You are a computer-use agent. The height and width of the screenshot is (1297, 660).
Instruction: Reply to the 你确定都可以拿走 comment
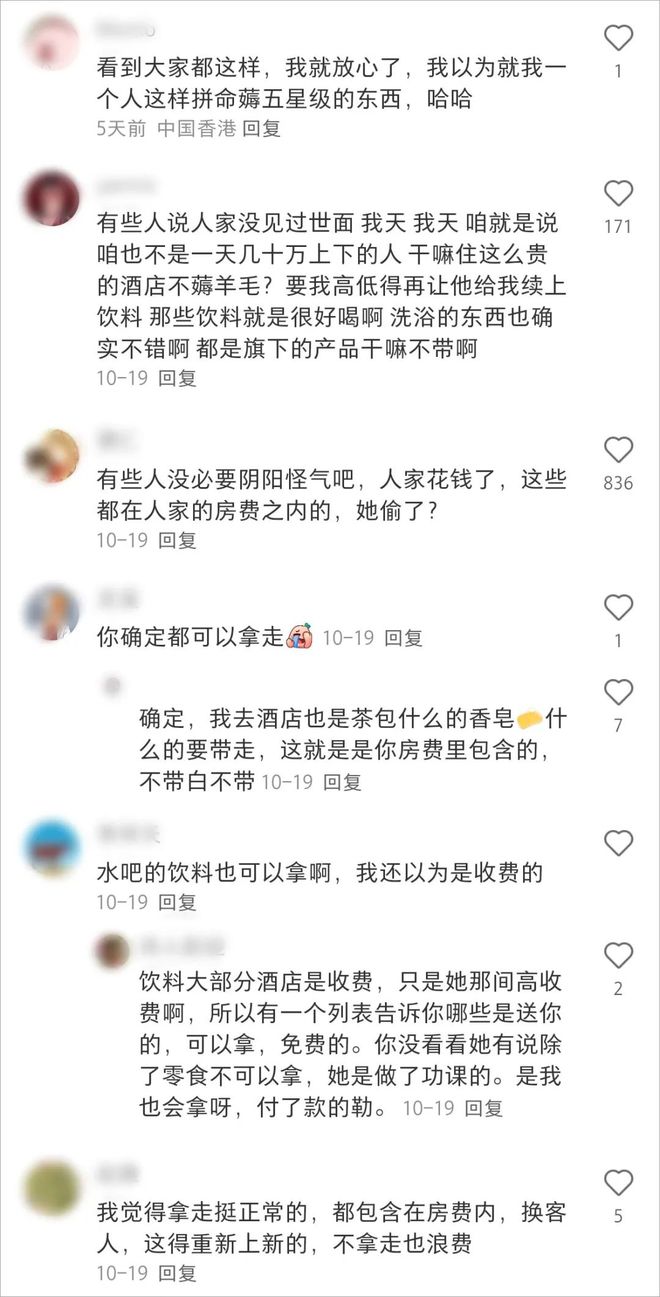(404, 637)
